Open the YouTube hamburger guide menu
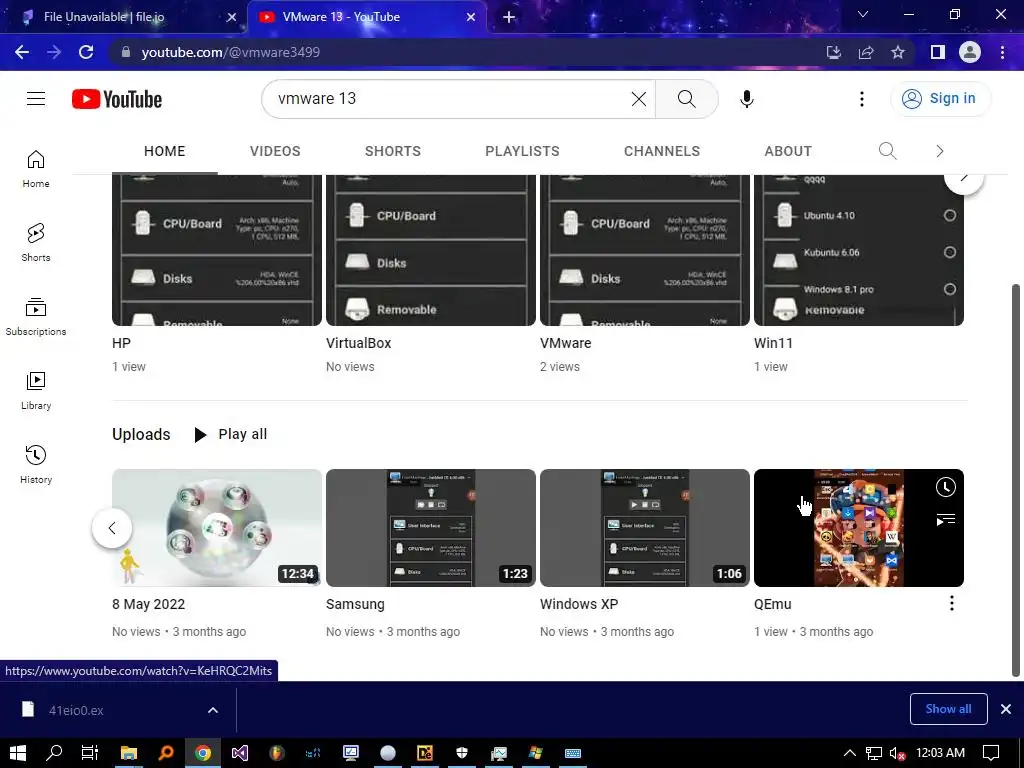The height and width of the screenshot is (768, 1024). [x=36, y=99]
